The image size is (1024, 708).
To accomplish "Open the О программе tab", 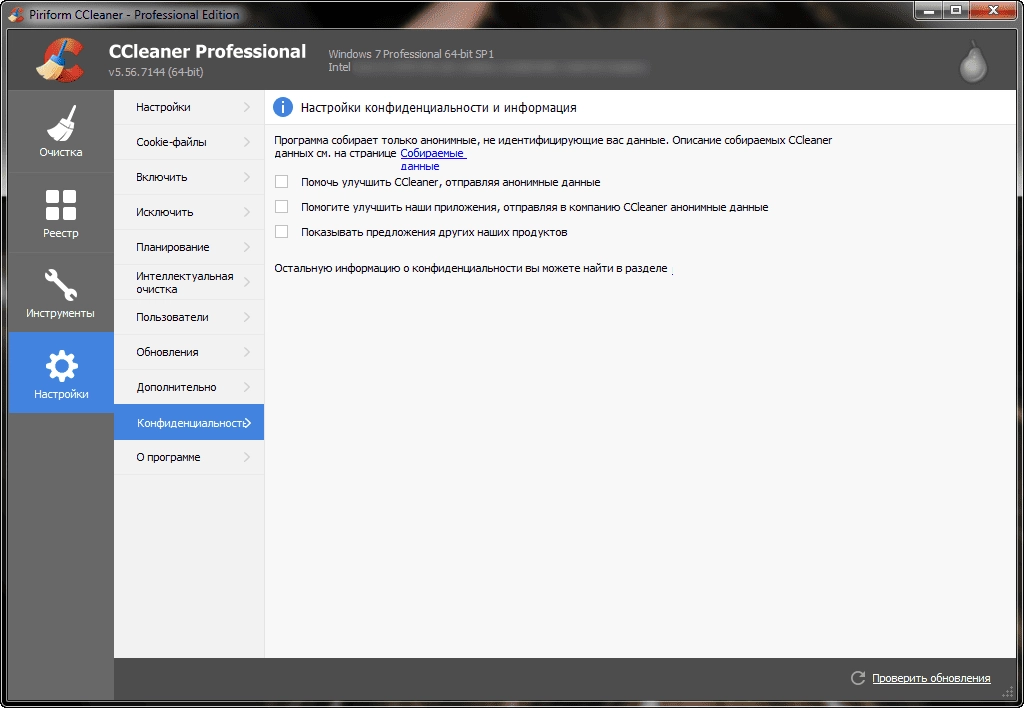I will 189,457.
